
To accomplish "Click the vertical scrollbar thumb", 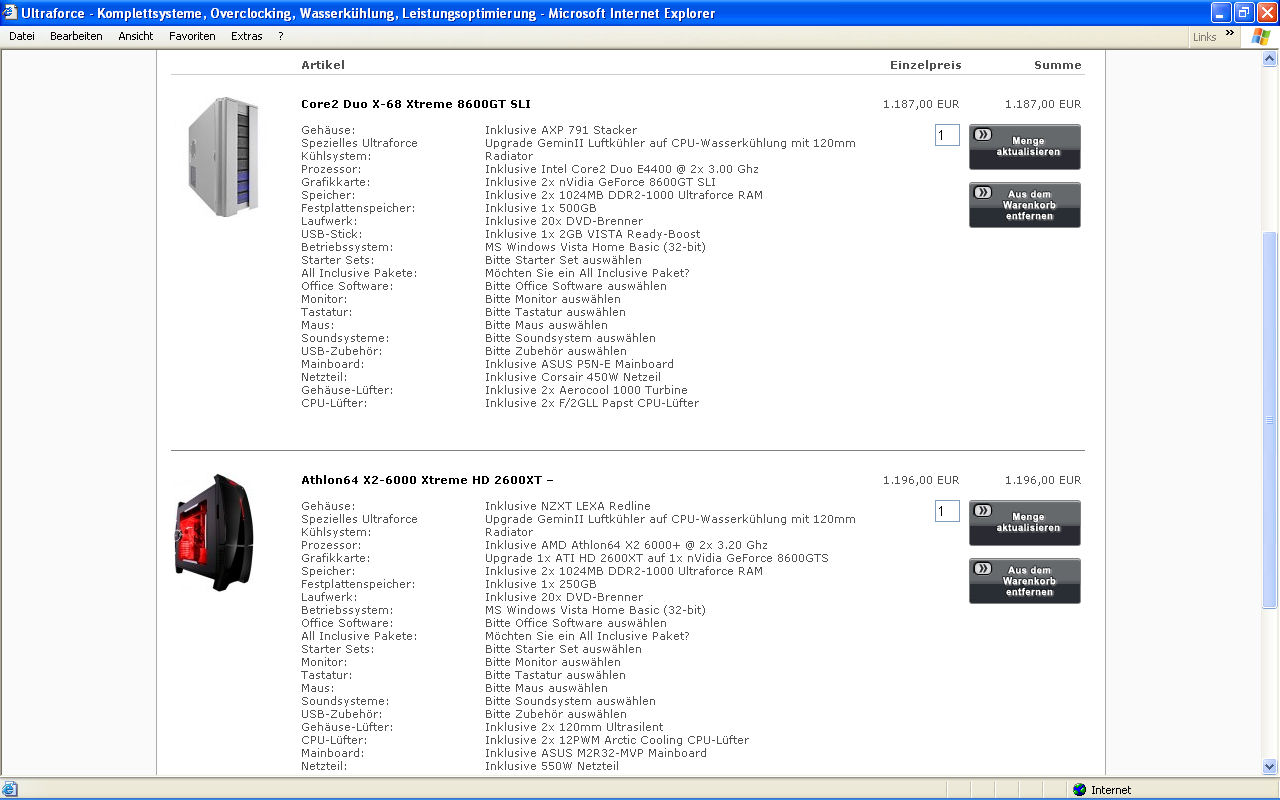I will [x=1270, y=420].
